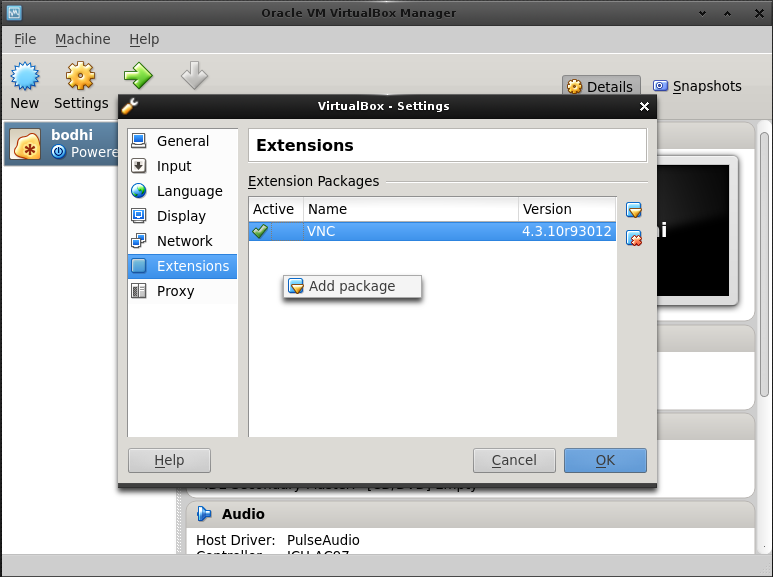Click the PulseAudio host driver value
The height and width of the screenshot is (577, 773).
pyautogui.click(x=323, y=540)
